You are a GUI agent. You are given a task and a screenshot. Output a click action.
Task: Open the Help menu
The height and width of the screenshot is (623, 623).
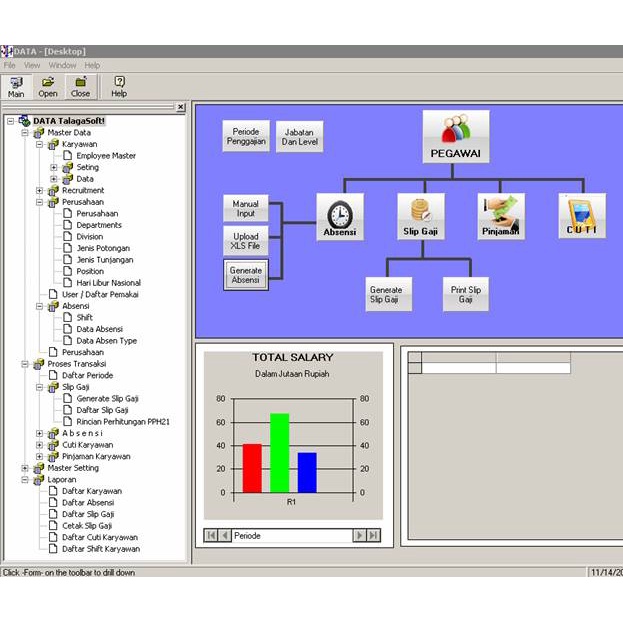tap(92, 66)
